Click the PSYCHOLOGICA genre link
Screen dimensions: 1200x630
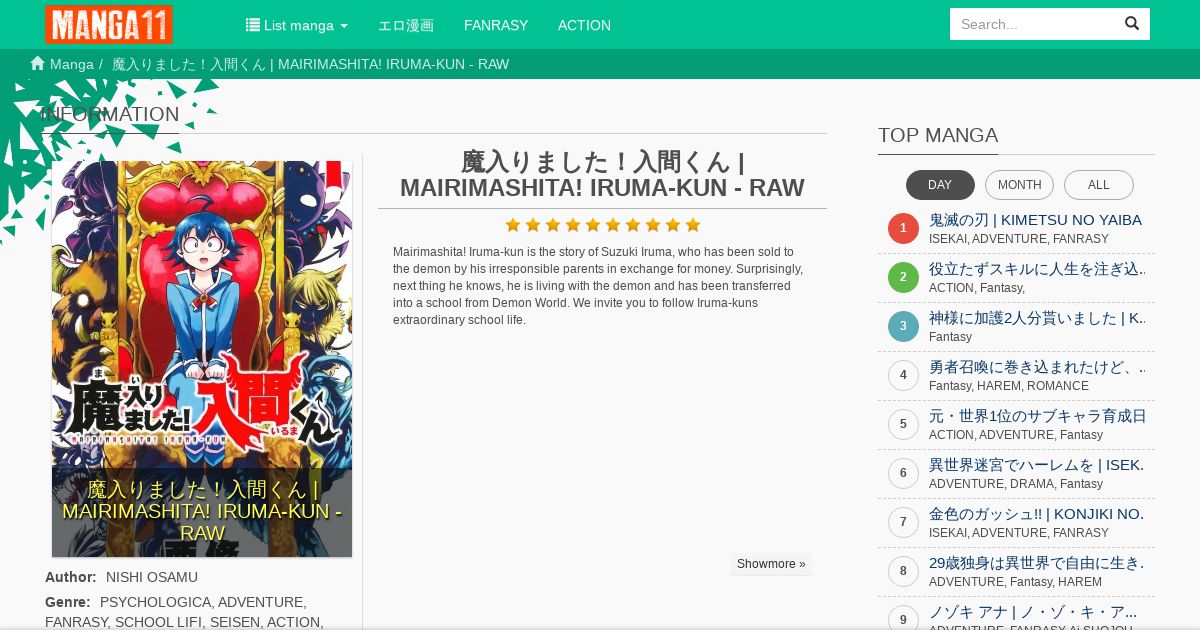click(x=155, y=602)
